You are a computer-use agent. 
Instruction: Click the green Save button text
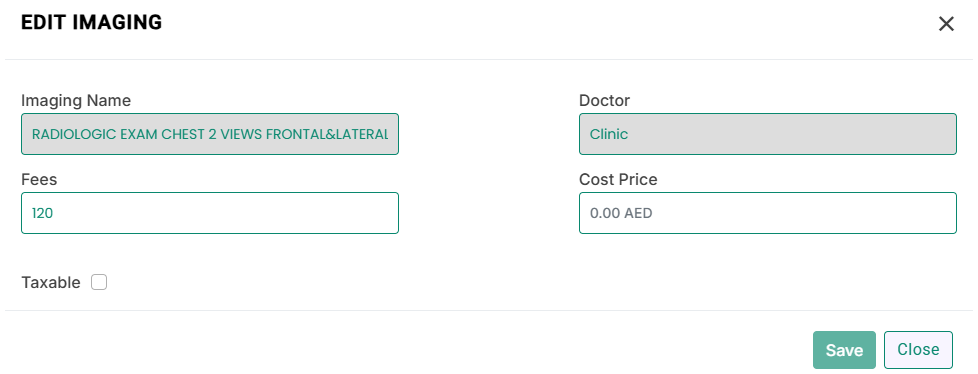(x=844, y=350)
